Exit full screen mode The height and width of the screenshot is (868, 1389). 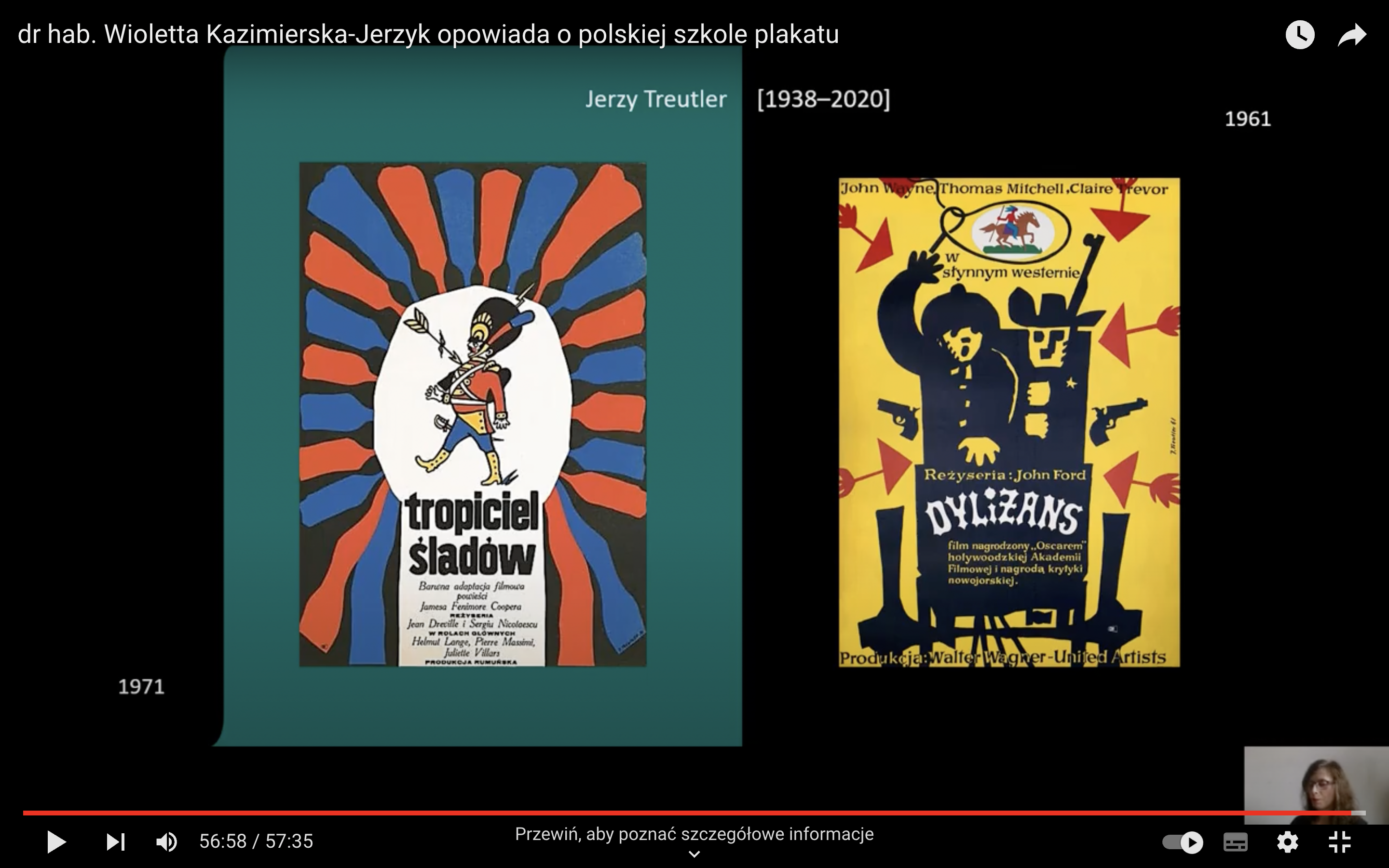[x=1340, y=842]
